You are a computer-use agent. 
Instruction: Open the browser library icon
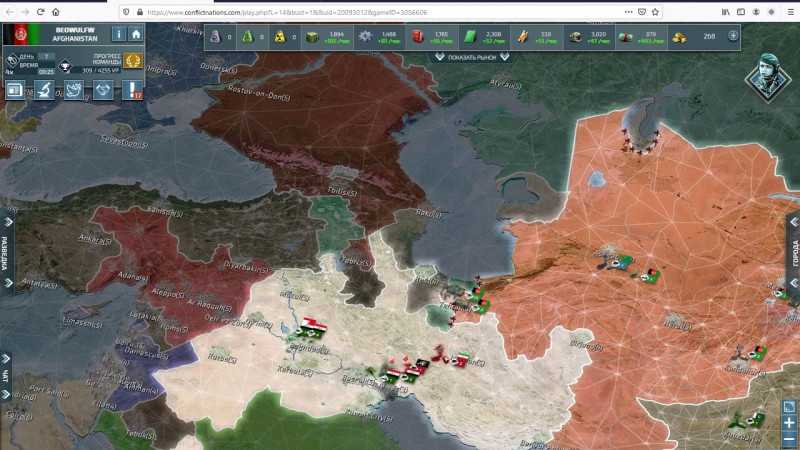[726, 12]
